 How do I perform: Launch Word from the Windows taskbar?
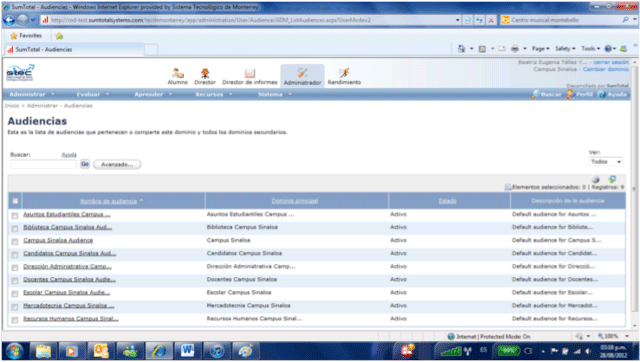(x=187, y=351)
